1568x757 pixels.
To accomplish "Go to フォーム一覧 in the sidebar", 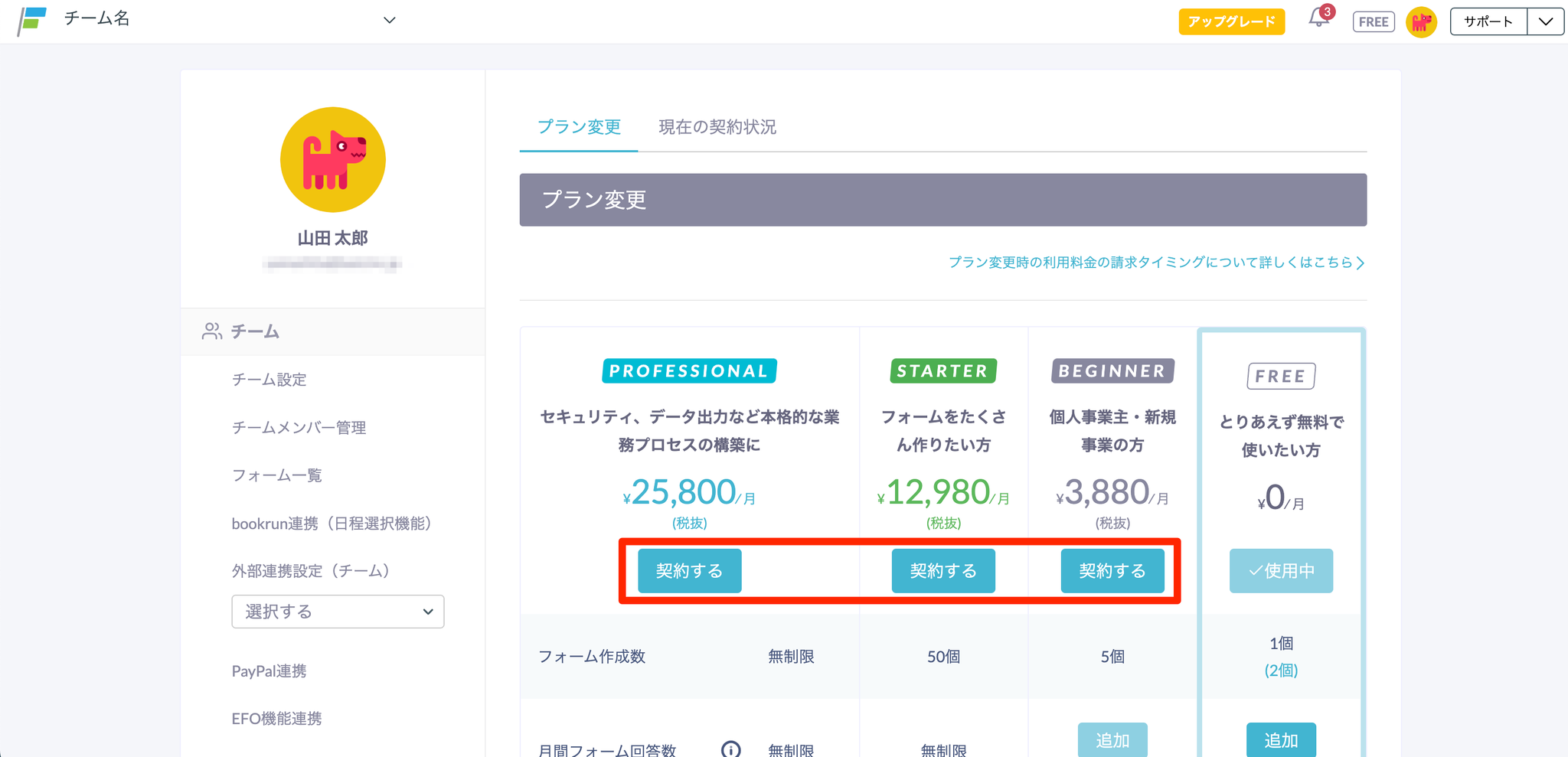I will 276,475.
